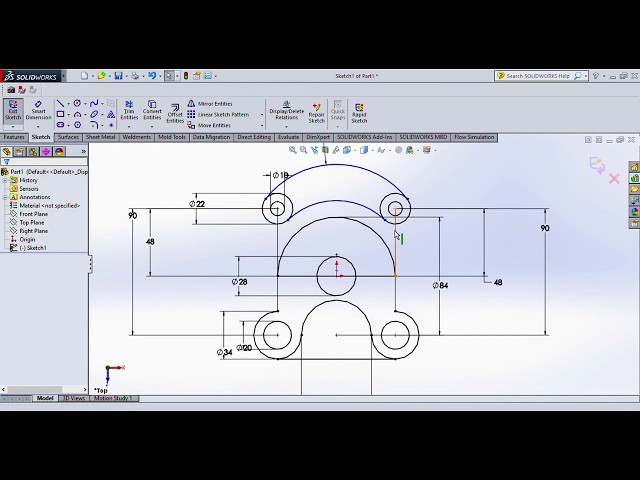The image size is (640, 480).
Task: Switch to the Features tab
Action: tap(14, 137)
